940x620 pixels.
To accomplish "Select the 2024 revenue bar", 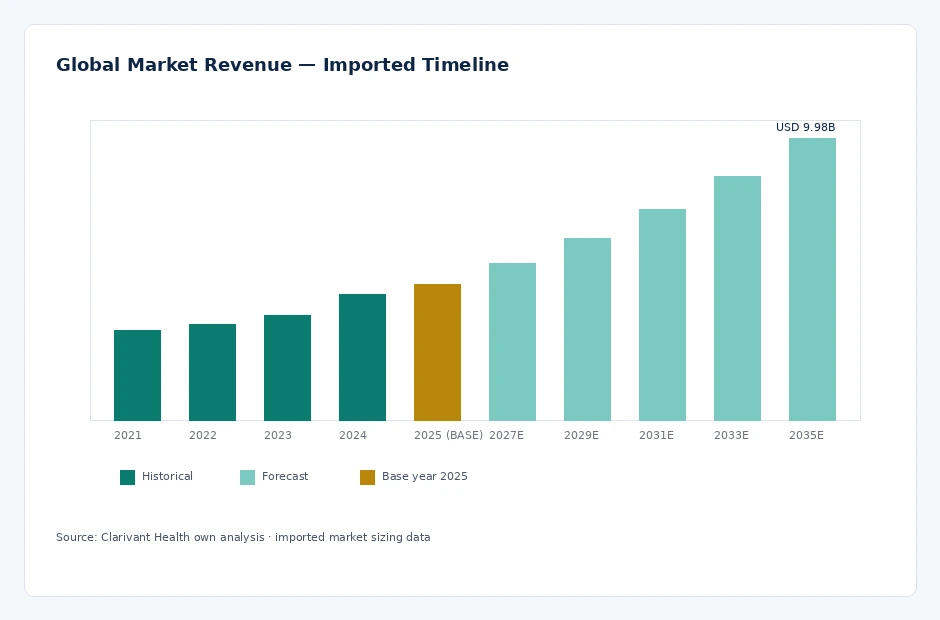I will [362, 357].
